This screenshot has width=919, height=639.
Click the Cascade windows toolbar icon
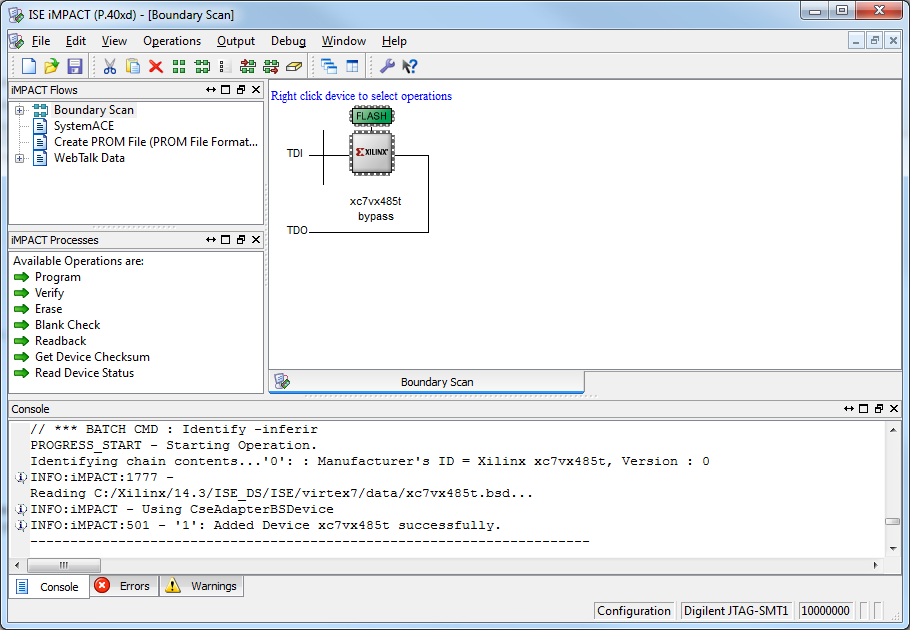tap(331, 66)
